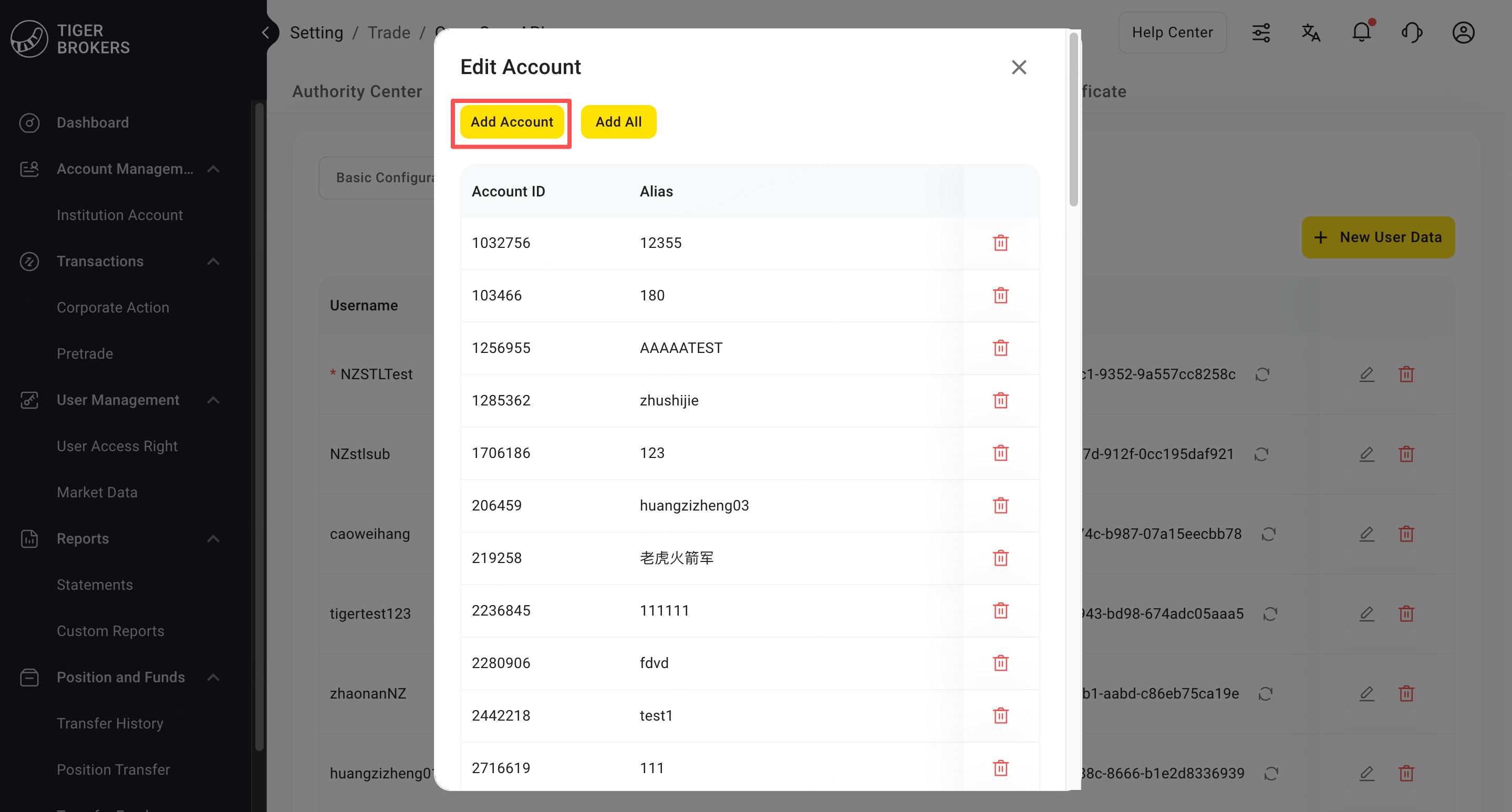This screenshot has width=1512, height=812.
Task: Refresh key for caoweihang row
Action: tap(1268, 534)
